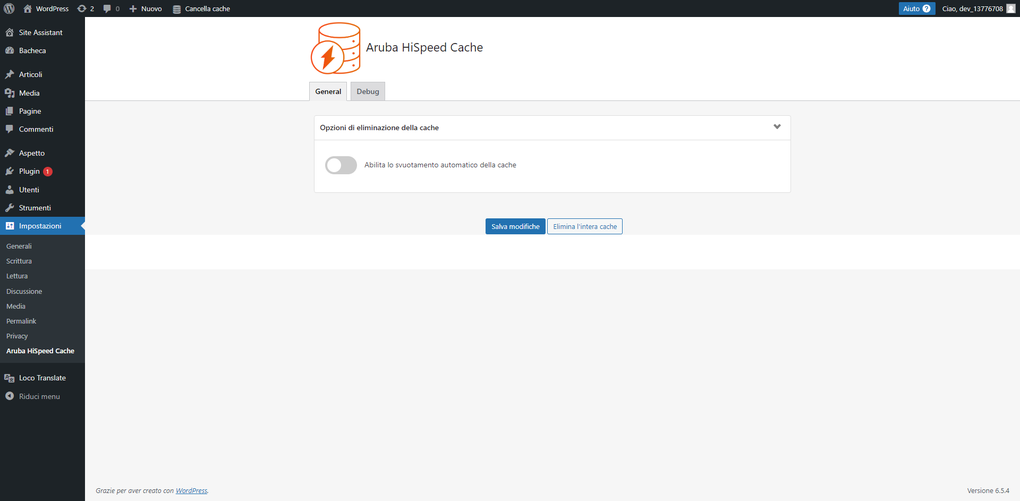Switch to the Debug tab

point(368,92)
